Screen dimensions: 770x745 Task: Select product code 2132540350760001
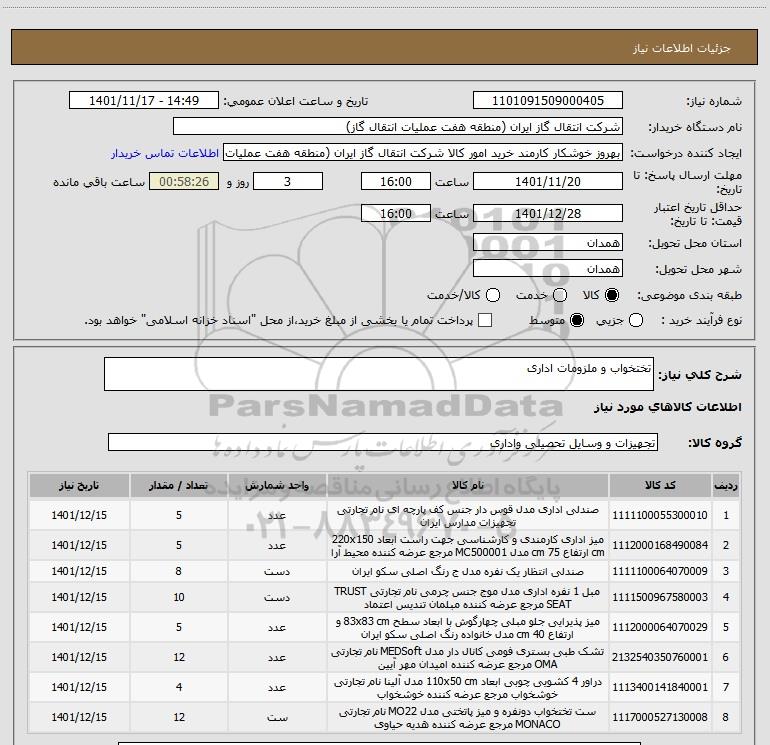660,657
